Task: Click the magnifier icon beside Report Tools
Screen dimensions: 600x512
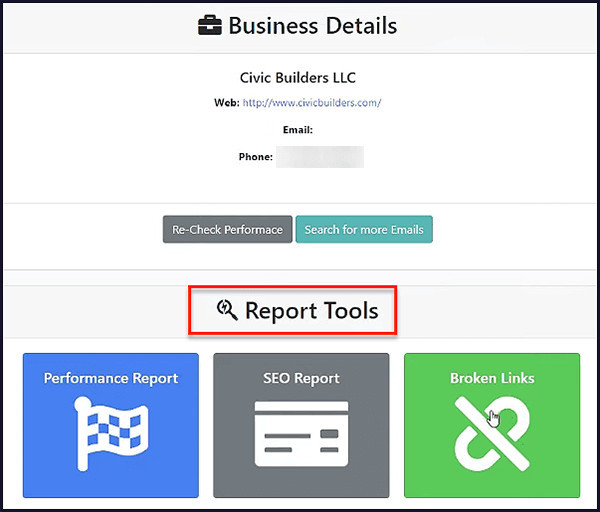Action: pos(227,310)
